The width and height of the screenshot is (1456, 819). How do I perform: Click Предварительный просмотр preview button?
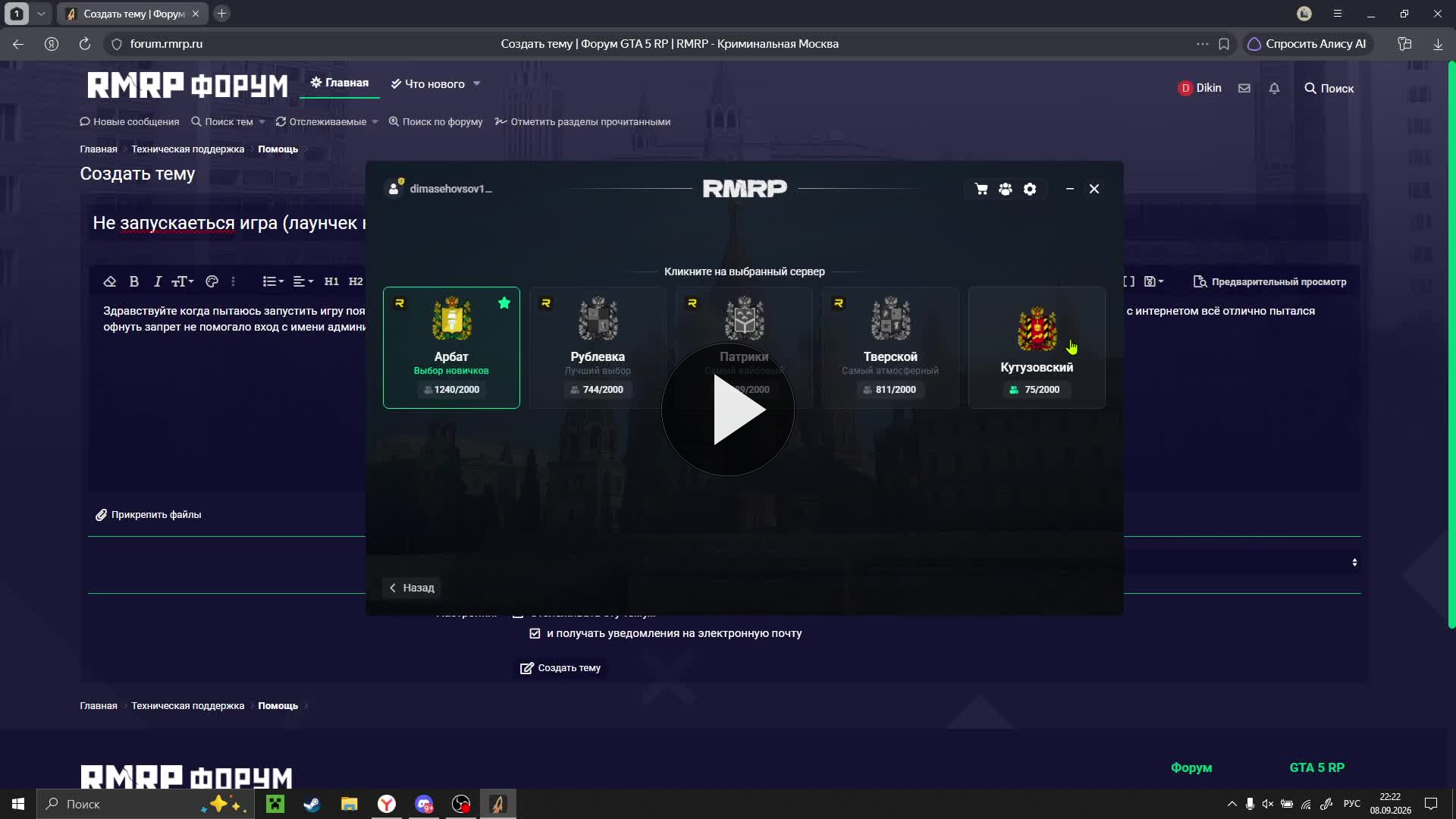(1270, 282)
